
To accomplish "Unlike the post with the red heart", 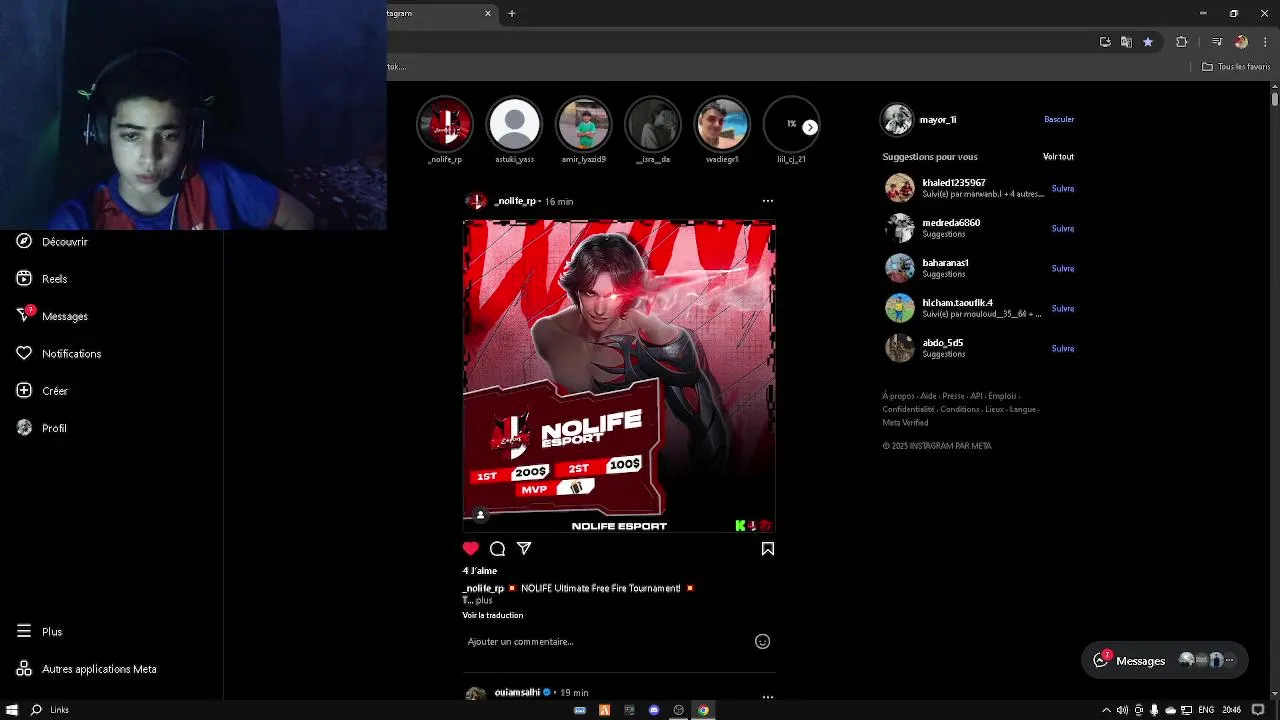I will point(471,549).
